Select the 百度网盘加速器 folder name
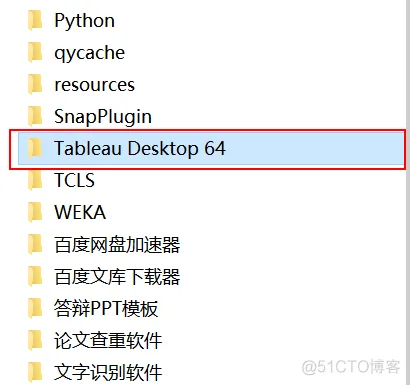Viewport: 410px width, 385px height. point(117,245)
